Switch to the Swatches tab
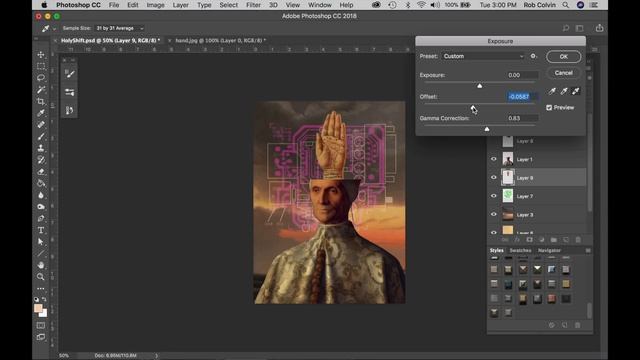 pos(520,250)
